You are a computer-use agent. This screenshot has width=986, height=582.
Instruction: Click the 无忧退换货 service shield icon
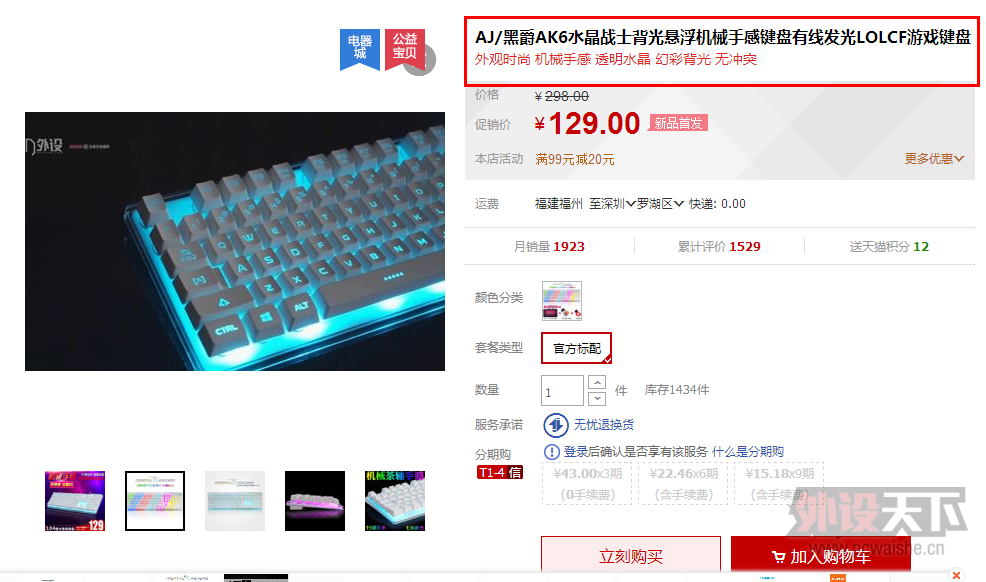tap(555, 426)
